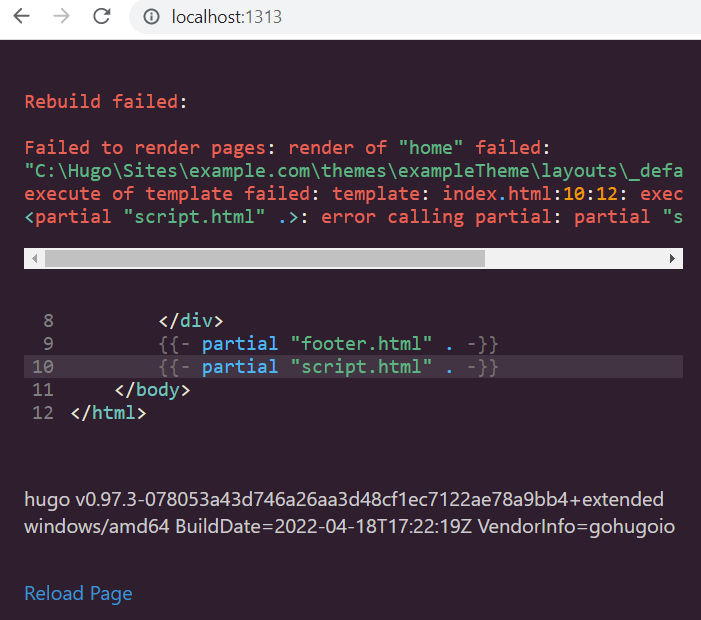Click line 10 partial "script.html" code
The image size is (701, 620).
[328, 367]
